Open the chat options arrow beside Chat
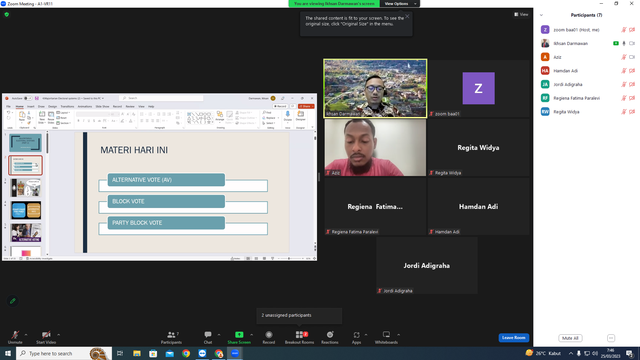 (219, 335)
